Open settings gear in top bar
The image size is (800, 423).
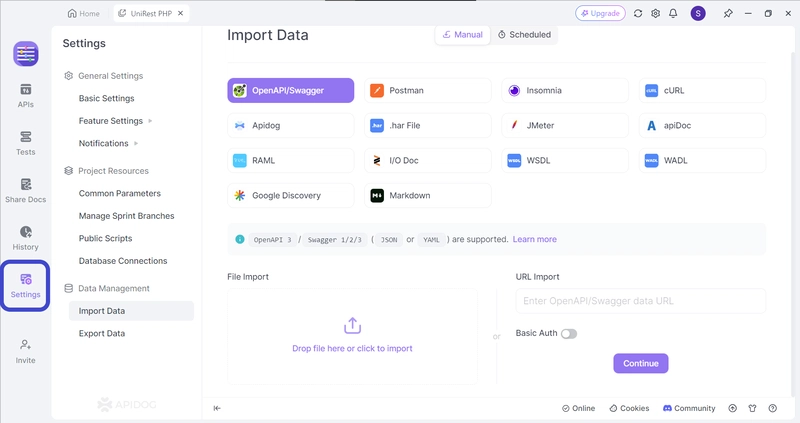pos(656,13)
